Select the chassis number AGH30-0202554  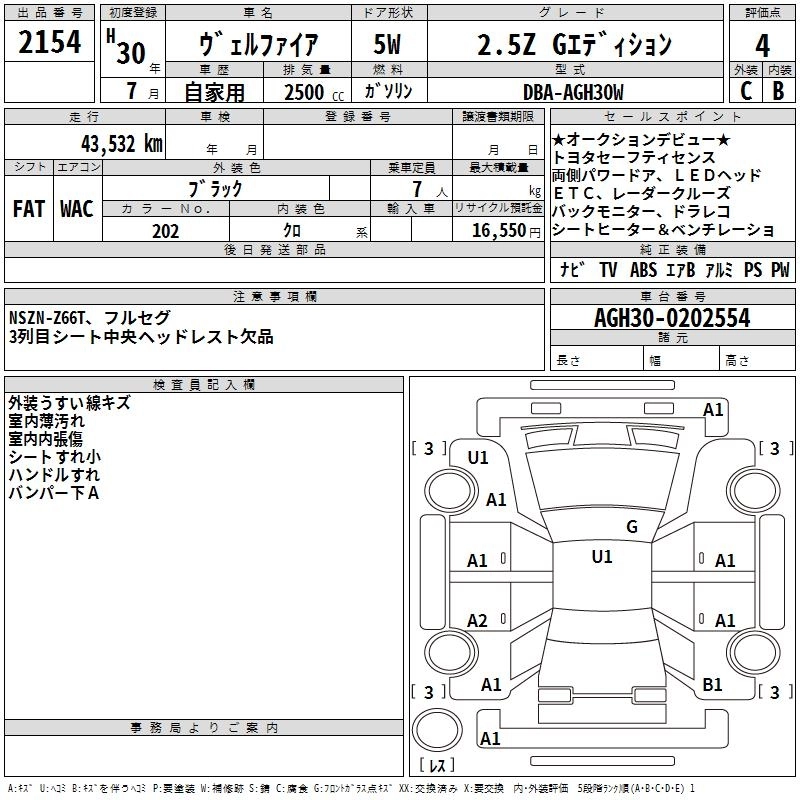pos(671,319)
